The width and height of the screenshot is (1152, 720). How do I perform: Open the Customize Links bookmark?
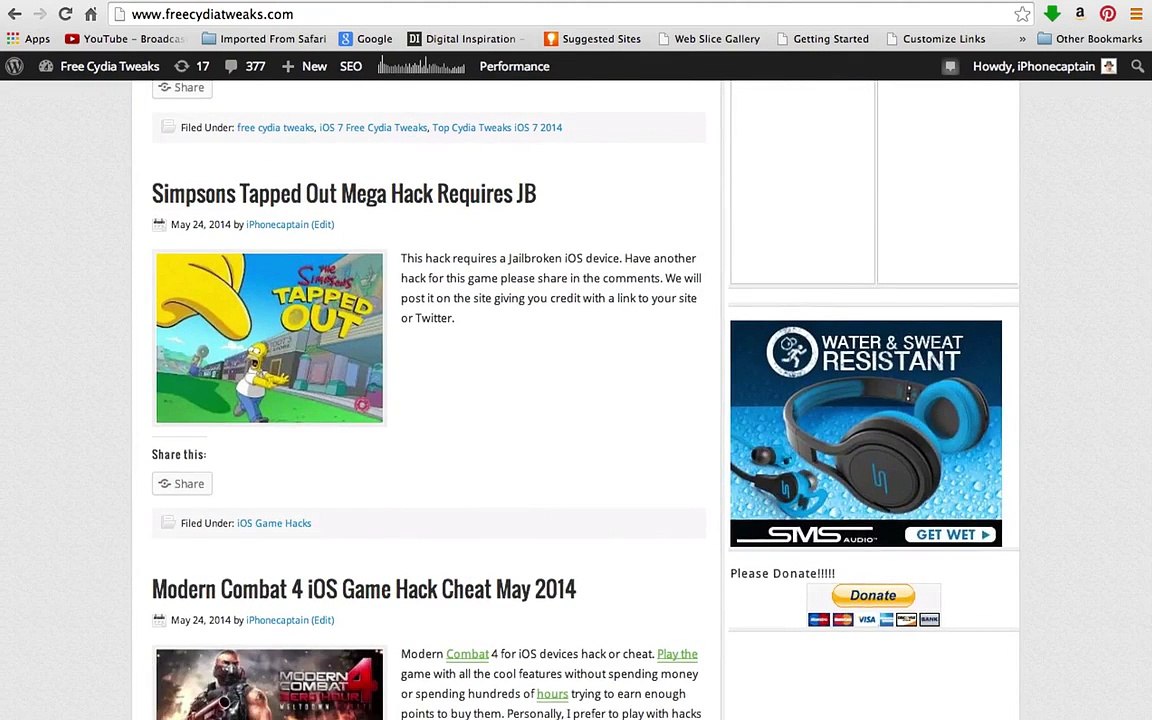point(936,39)
